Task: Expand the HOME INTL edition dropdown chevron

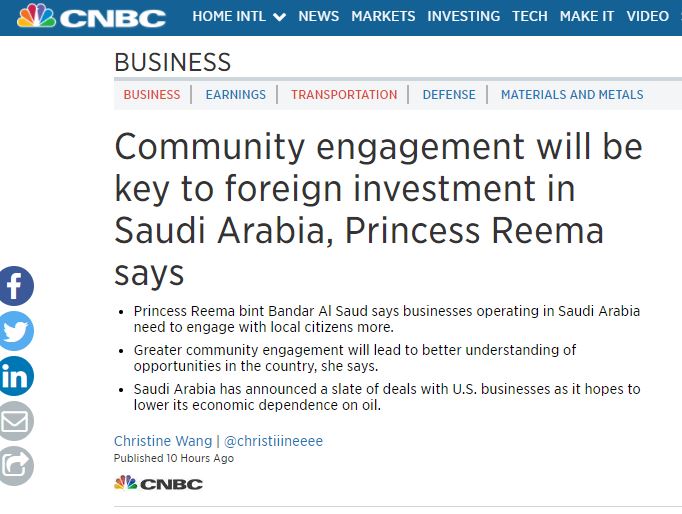Action: 279,17
